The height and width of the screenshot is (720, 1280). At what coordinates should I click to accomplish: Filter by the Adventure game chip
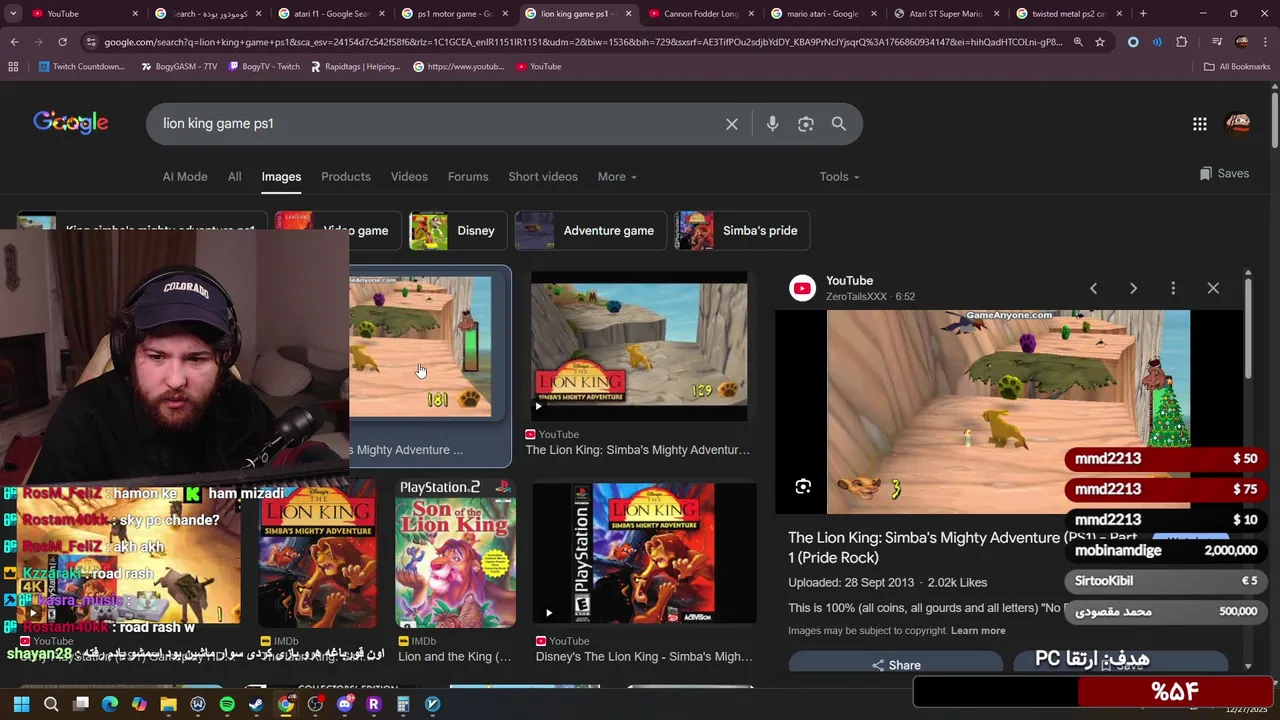click(x=590, y=231)
